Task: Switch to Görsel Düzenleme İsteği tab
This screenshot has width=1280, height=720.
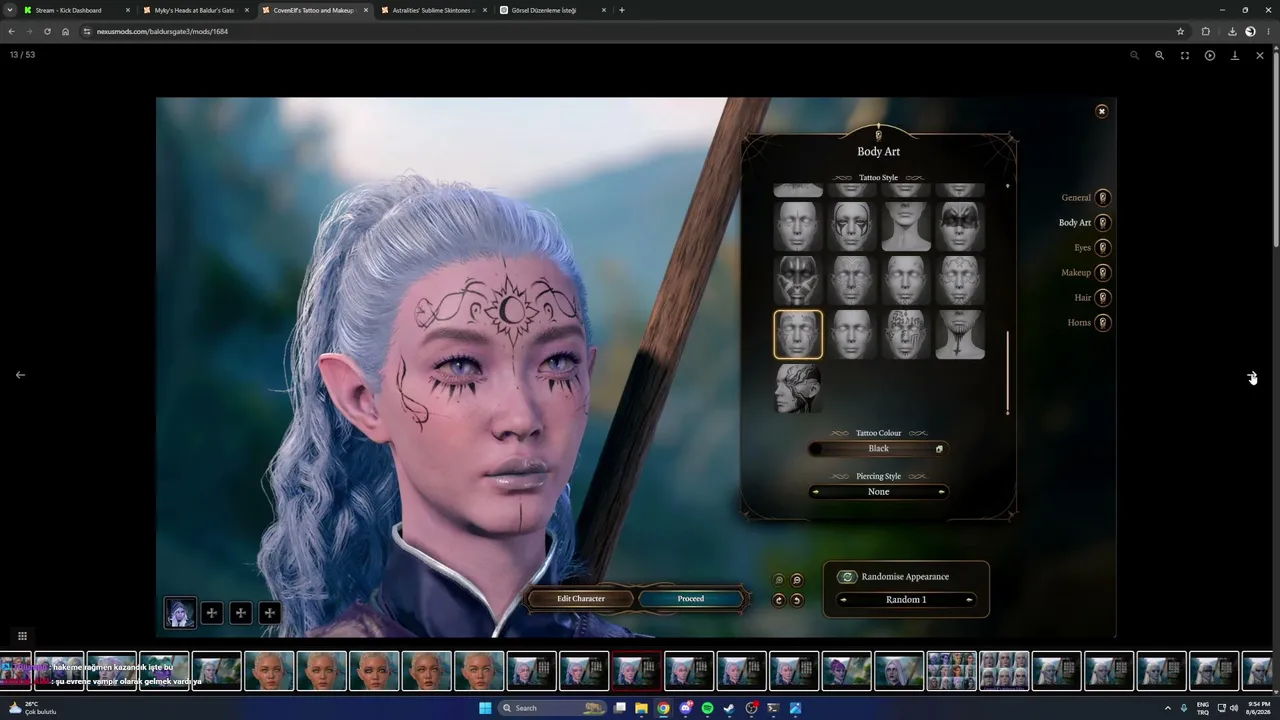Action: 553,10
